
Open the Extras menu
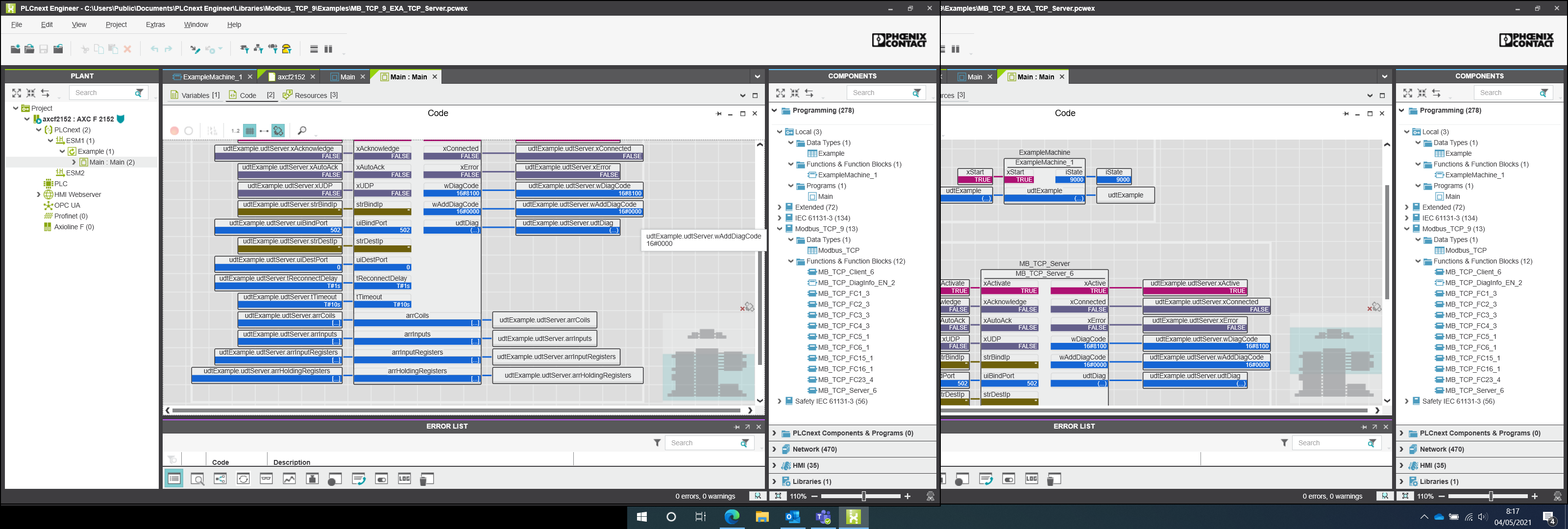(x=155, y=25)
